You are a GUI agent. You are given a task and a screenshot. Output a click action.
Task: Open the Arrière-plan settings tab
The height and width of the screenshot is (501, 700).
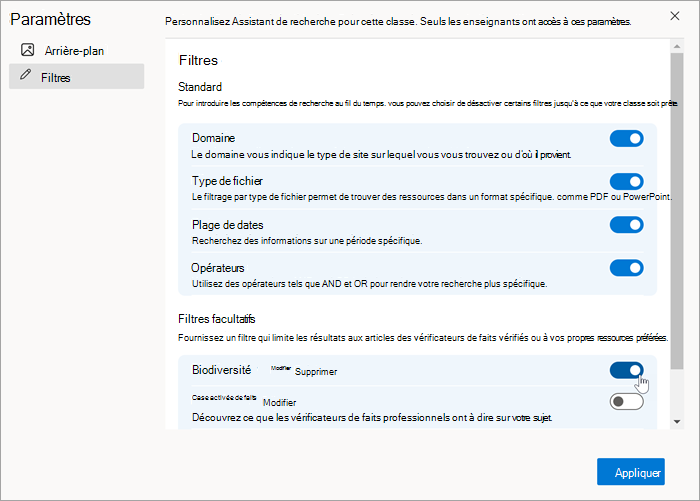click(x=76, y=50)
